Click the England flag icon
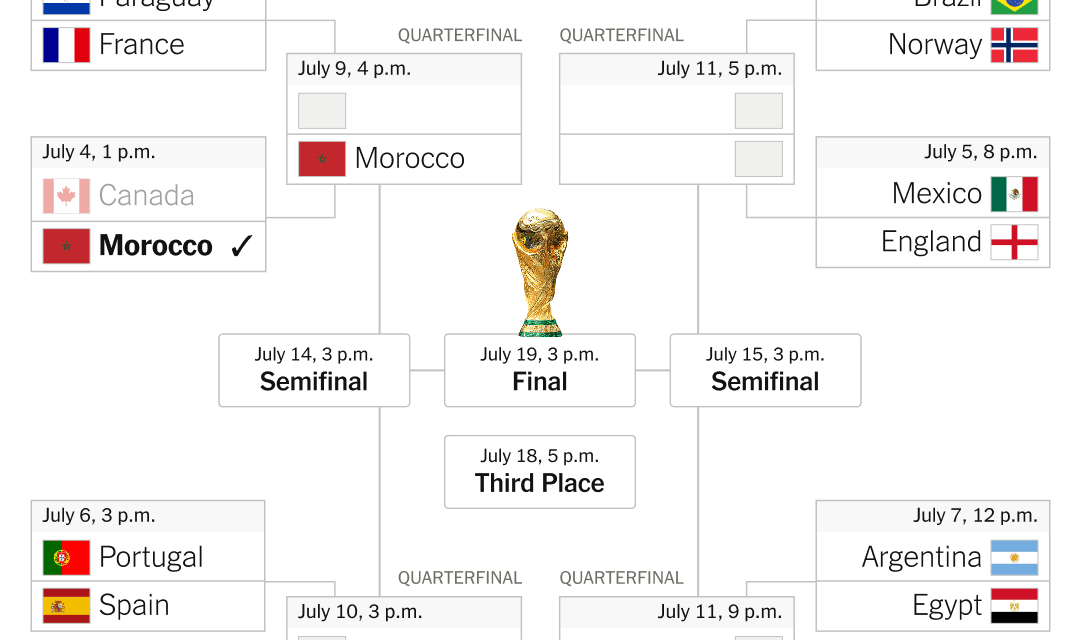 1015,242
